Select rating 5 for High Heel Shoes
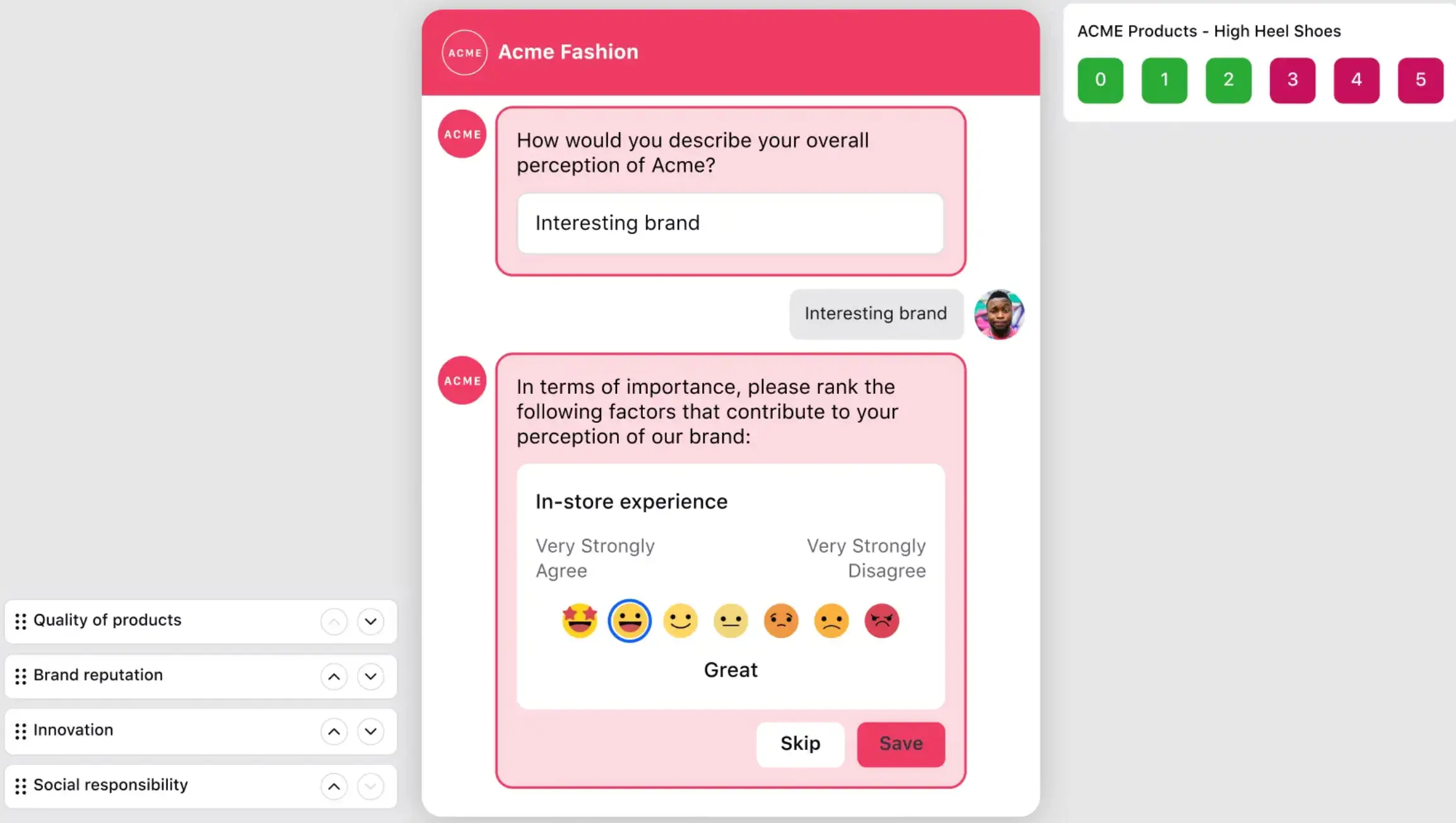1456x823 pixels. pos(1421,80)
